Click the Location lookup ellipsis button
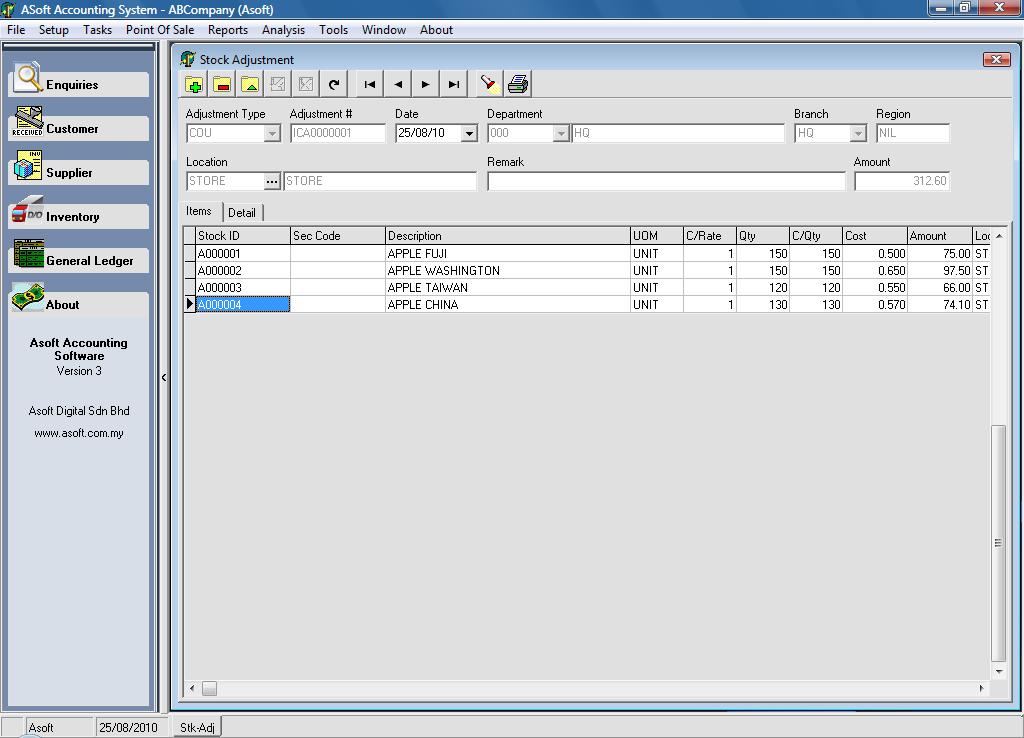 (272, 181)
